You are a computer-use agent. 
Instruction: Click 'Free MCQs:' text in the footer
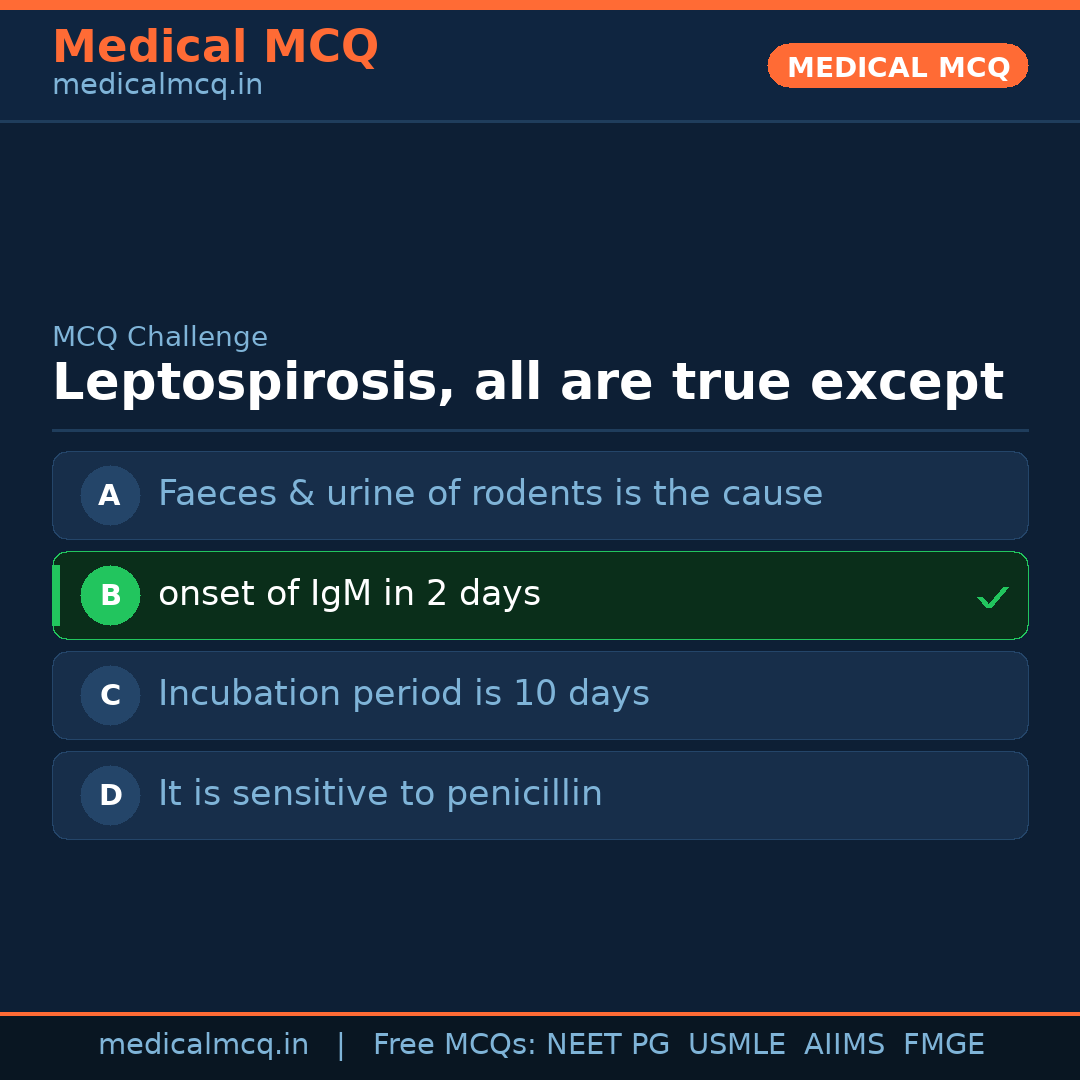[x=455, y=1045]
